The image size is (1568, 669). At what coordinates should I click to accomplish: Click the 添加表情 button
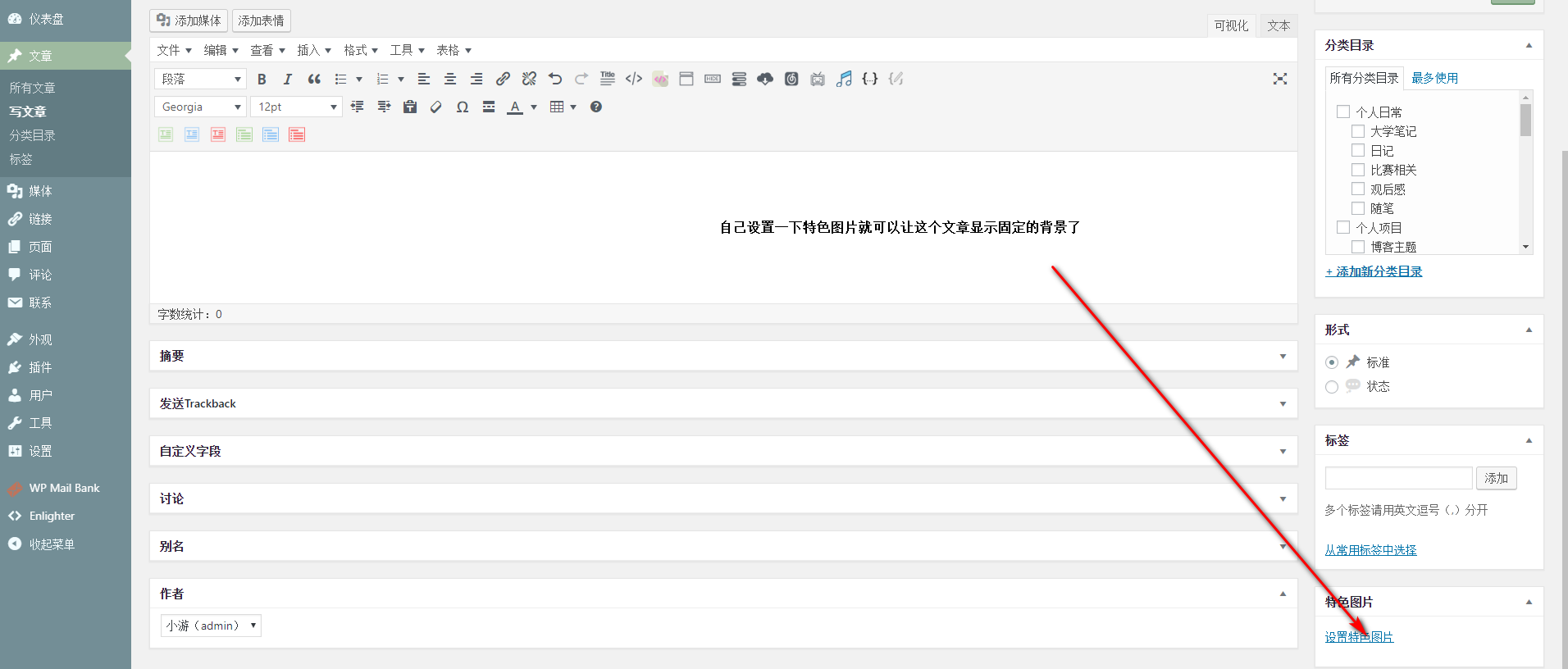[x=262, y=20]
